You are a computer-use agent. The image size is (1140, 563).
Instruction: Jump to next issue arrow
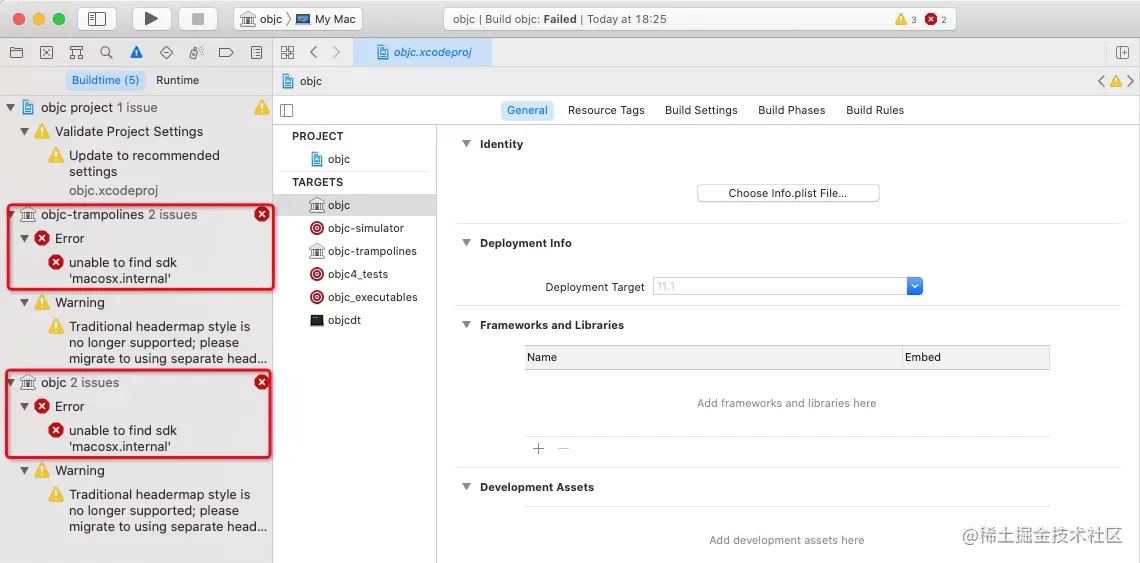(x=1131, y=81)
